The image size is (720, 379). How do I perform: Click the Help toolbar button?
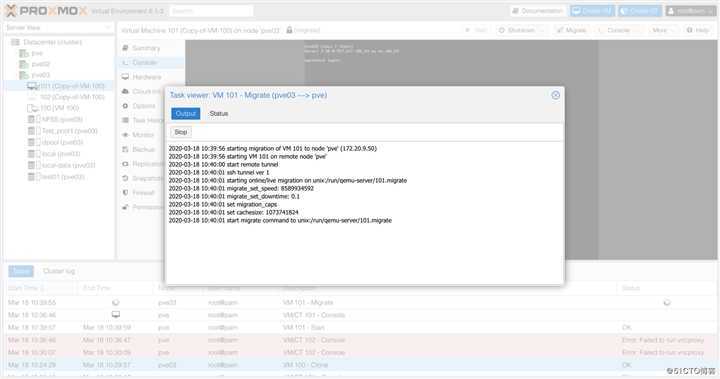tap(698, 30)
